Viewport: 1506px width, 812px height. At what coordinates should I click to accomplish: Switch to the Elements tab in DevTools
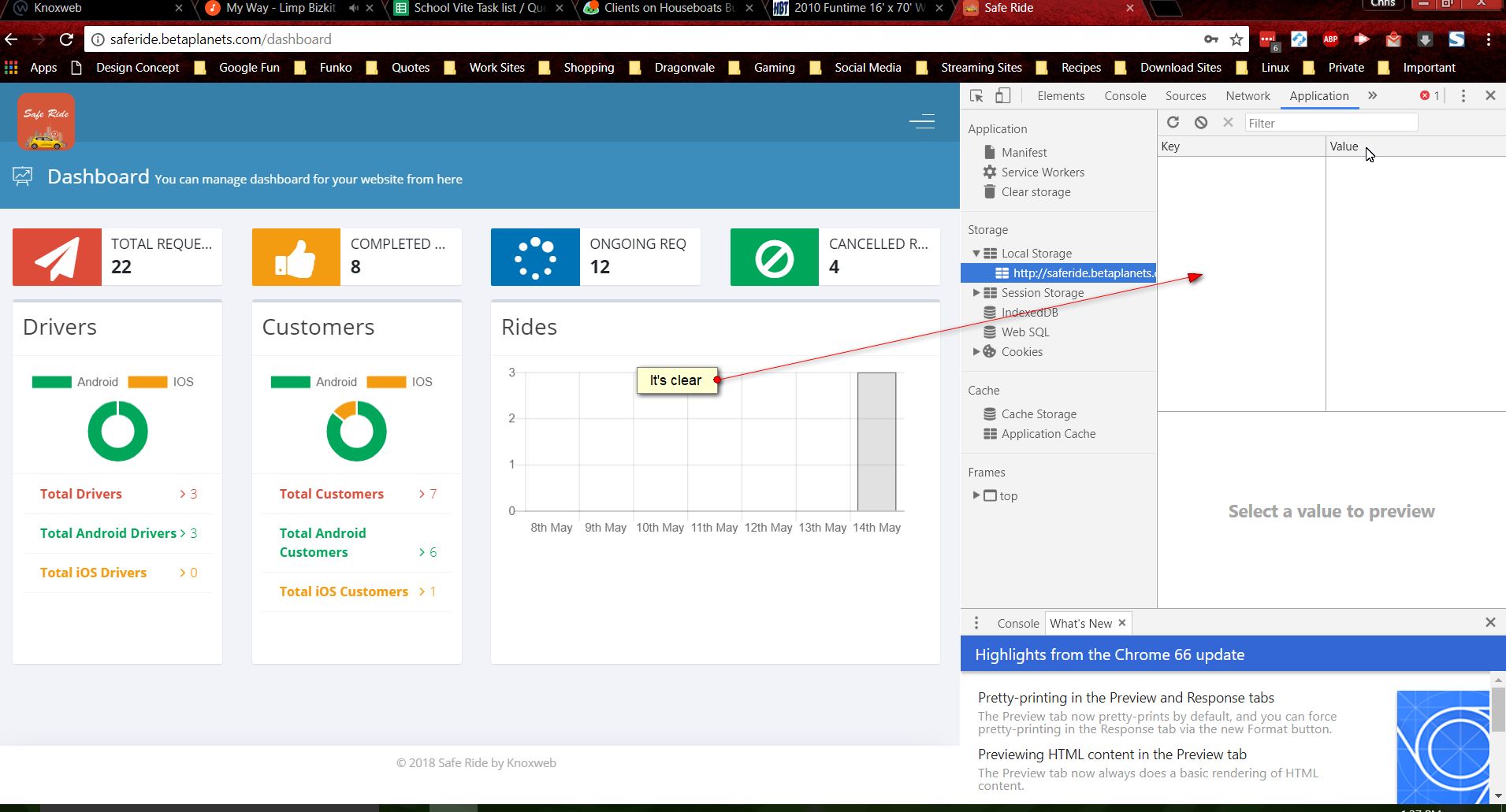tap(1061, 96)
